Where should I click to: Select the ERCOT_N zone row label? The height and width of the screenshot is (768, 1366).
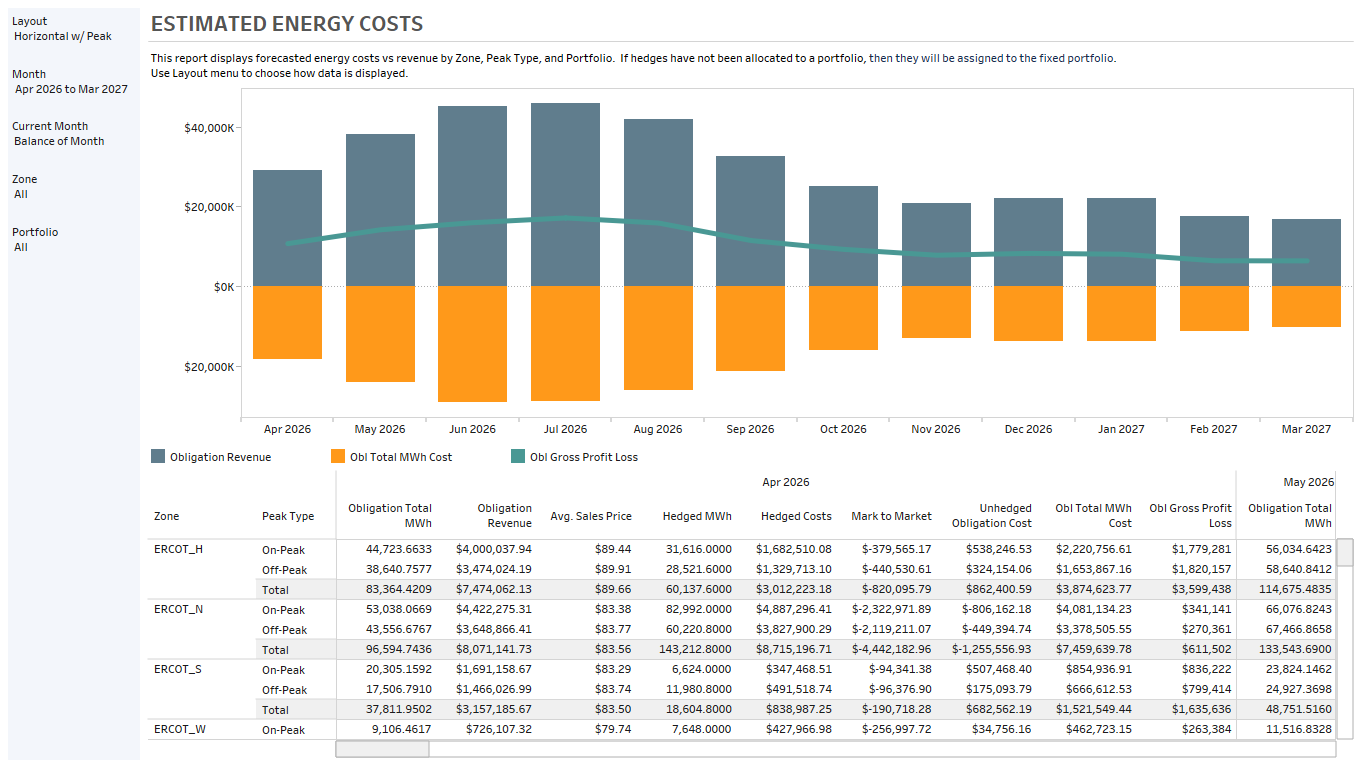(179, 609)
